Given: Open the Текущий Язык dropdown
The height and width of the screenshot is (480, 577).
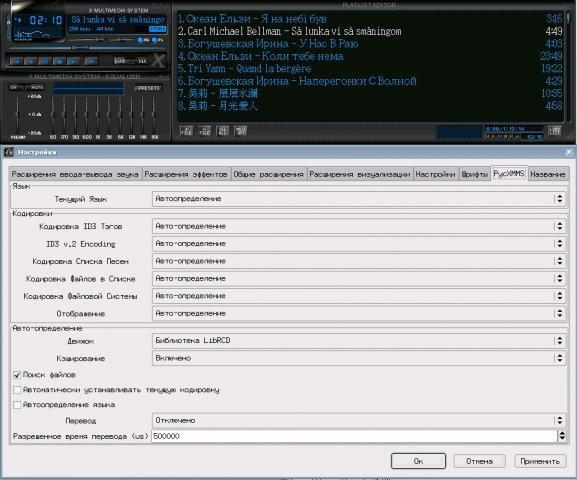Looking at the screenshot, I should (x=359, y=199).
